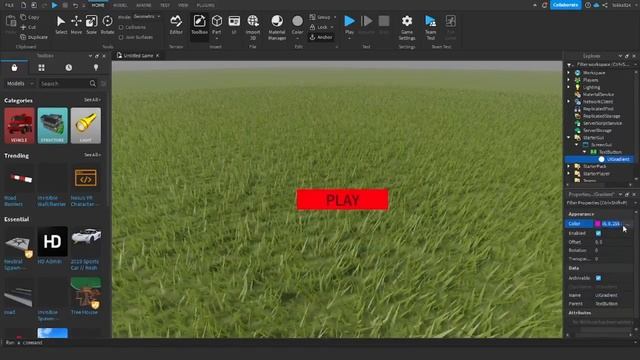Screen dimensions: 640x360
Task: Select the HD Admin model thumbnail
Action: click(x=52, y=242)
